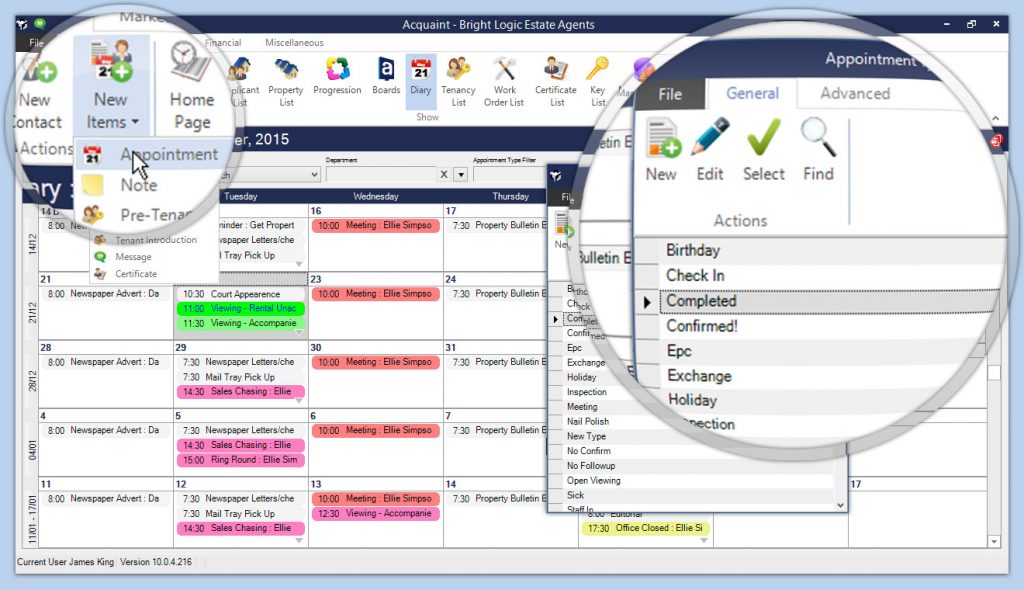
Task: Open the Tenancy List icon
Action: tap(459, 82)
